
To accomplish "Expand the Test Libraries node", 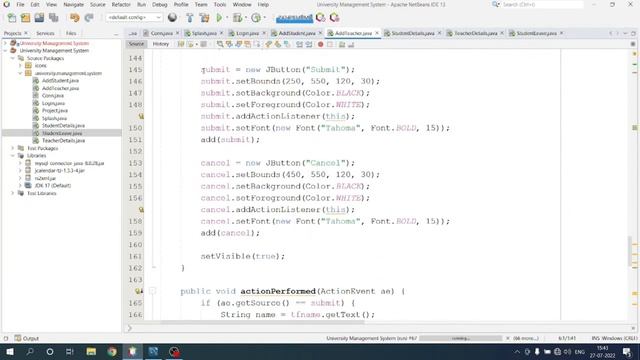I will tap(13, 193).
